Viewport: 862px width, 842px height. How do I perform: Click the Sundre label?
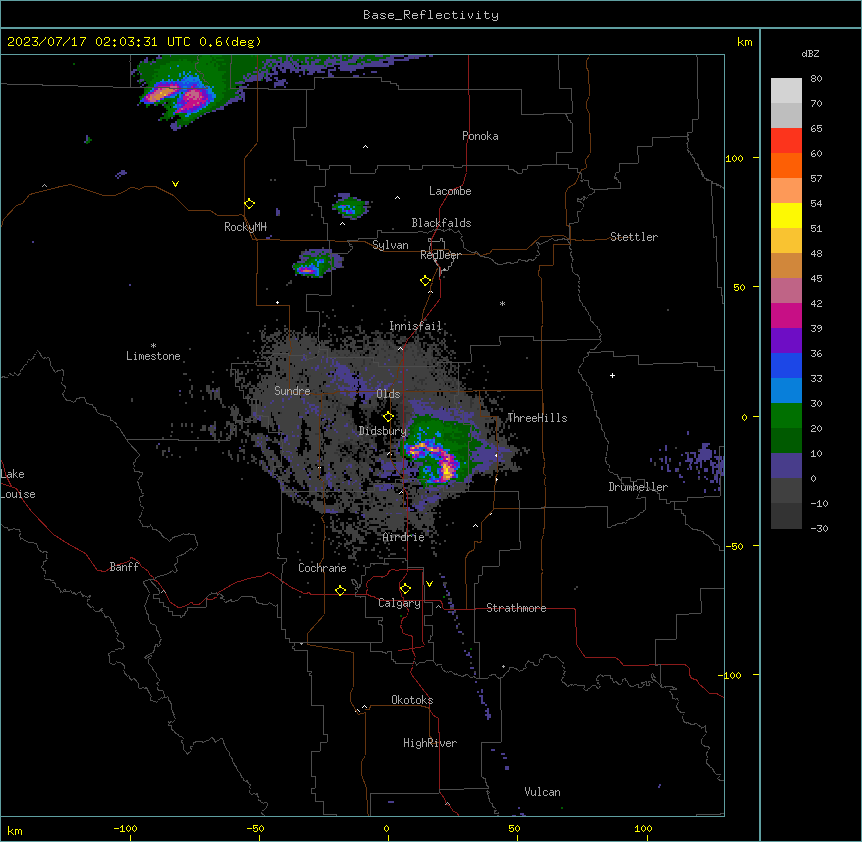point(292,391)
